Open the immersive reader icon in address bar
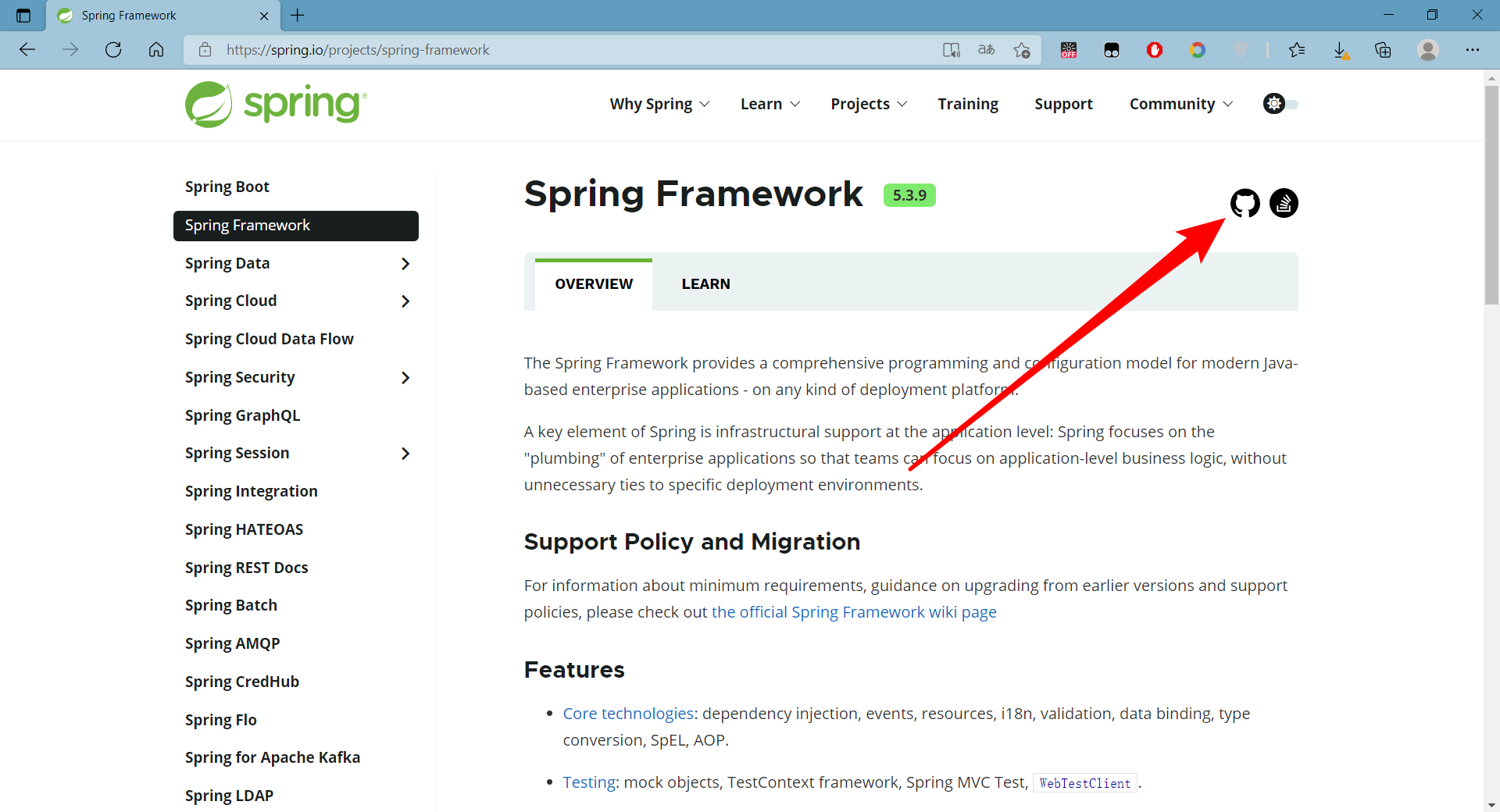 click(951, 49)
